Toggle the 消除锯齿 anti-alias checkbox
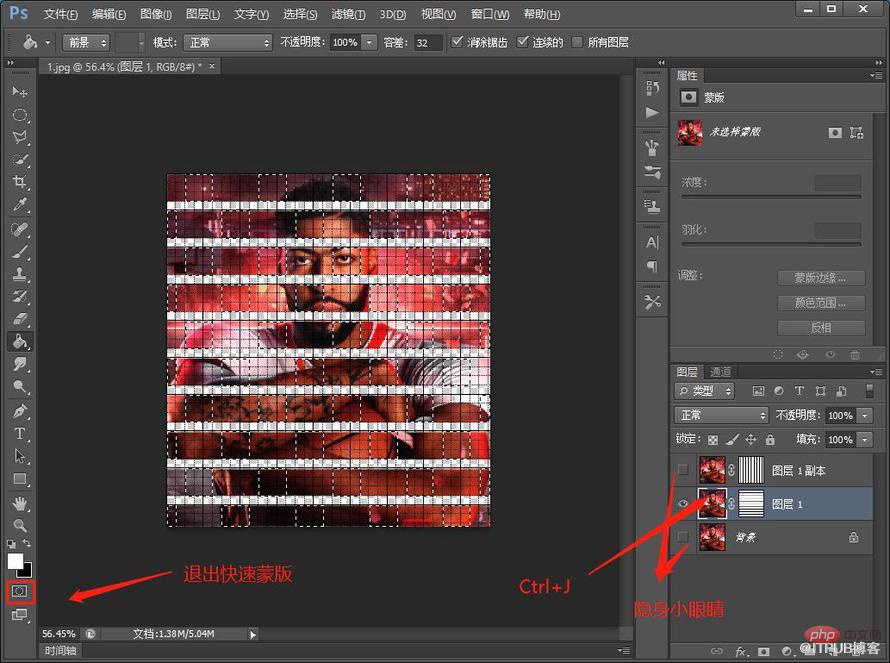This screenshot has height=663, width=890. tap(457, 41)
